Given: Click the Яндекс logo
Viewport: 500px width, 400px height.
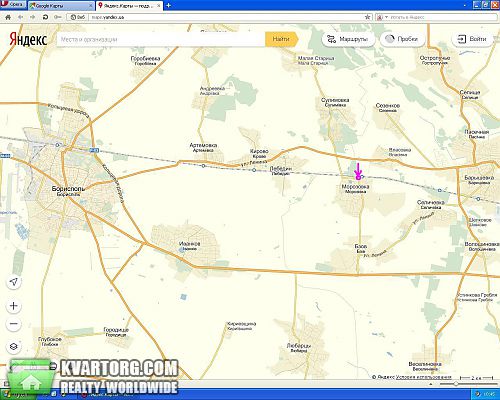Looking at the screenshot, I should (28, 39).
